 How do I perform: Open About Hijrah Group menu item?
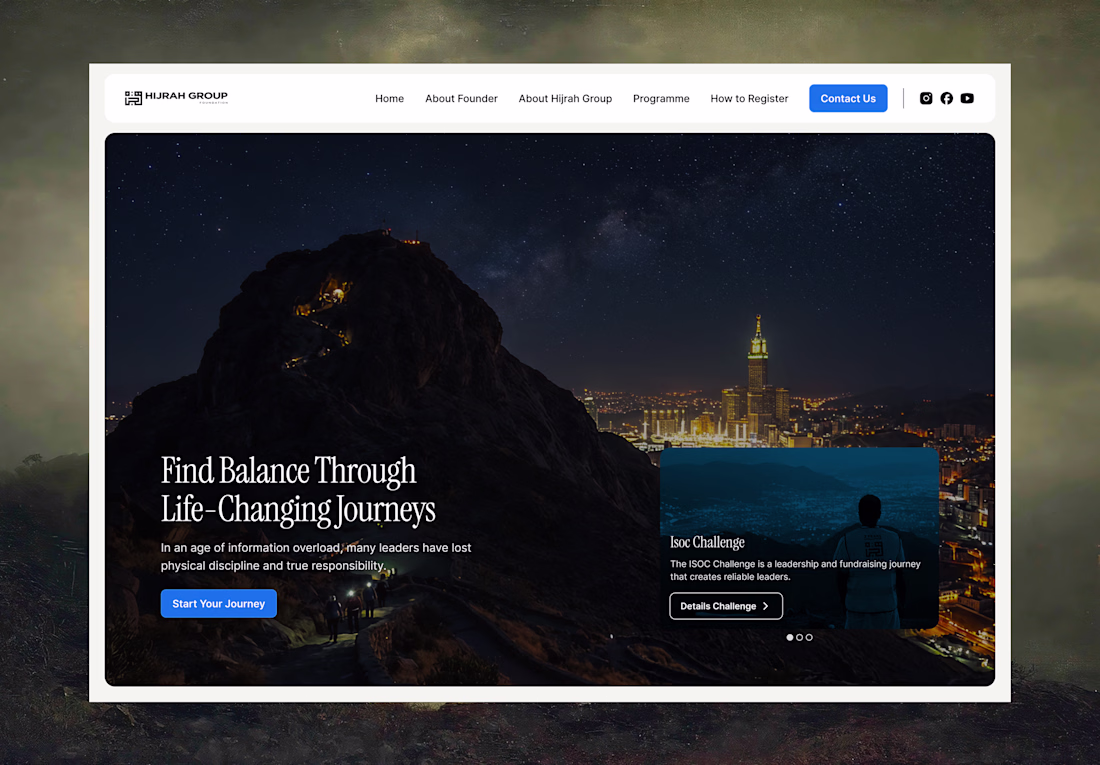[x=565, y=98]
